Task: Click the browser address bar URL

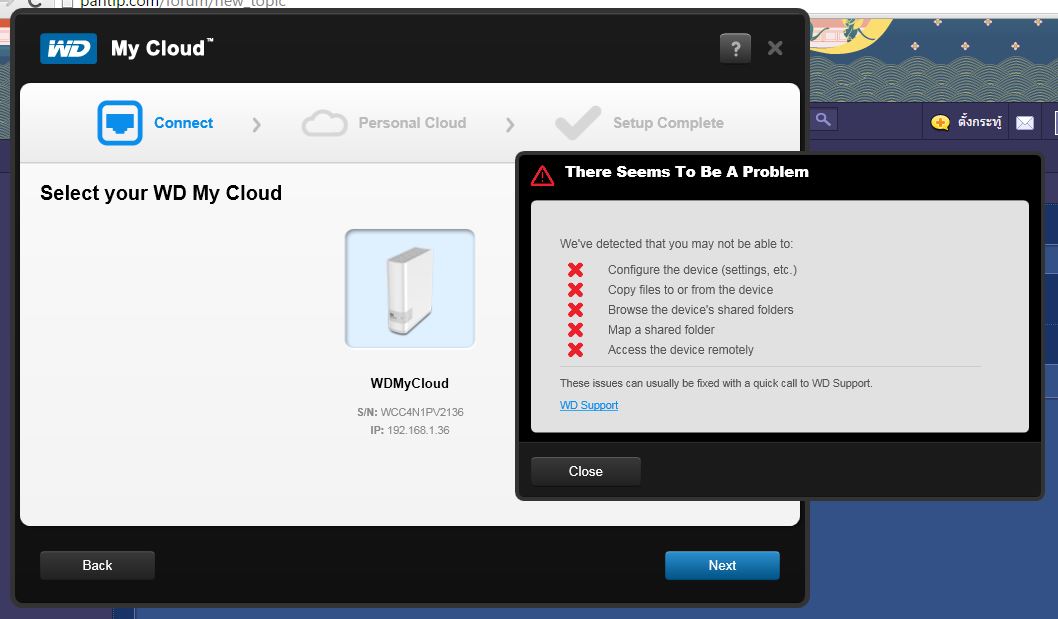Action: tap(183, 3)
